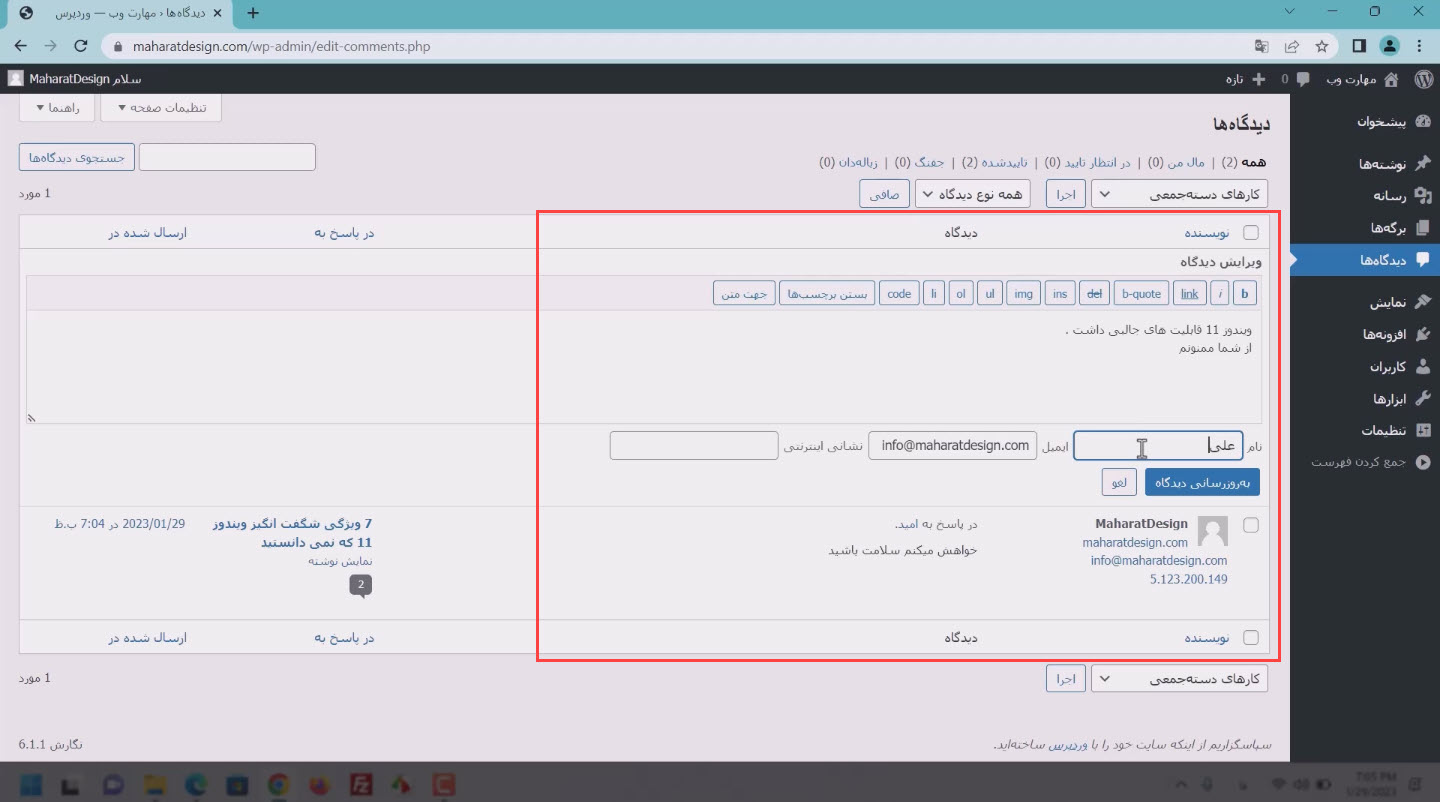Click the text direction (جهت متن) button
This screenshot has width=1440, height=802.
point(744,293)
